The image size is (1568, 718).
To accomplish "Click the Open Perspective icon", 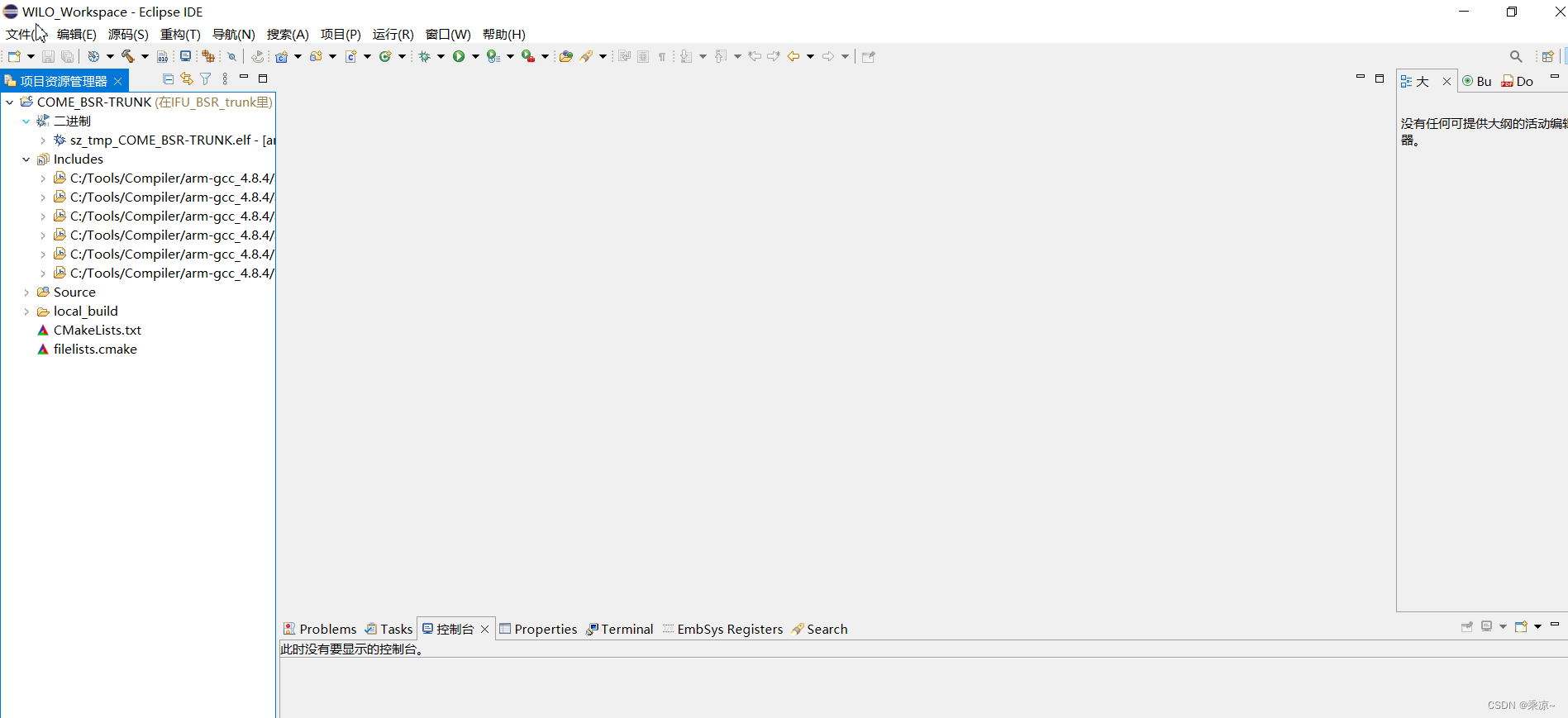I will [x=1548, y=56].
